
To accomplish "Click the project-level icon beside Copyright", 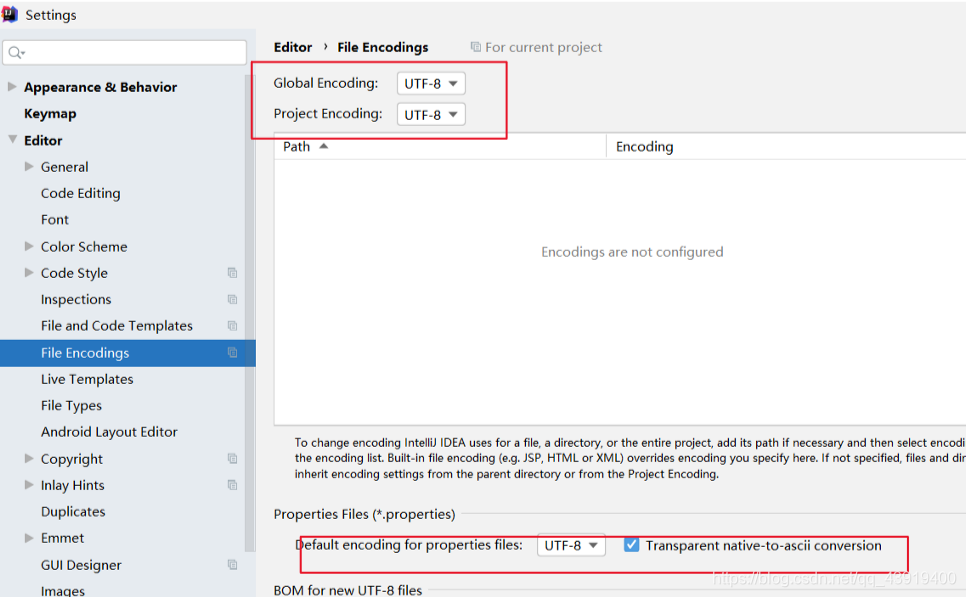I will click(x=232, y=458).
